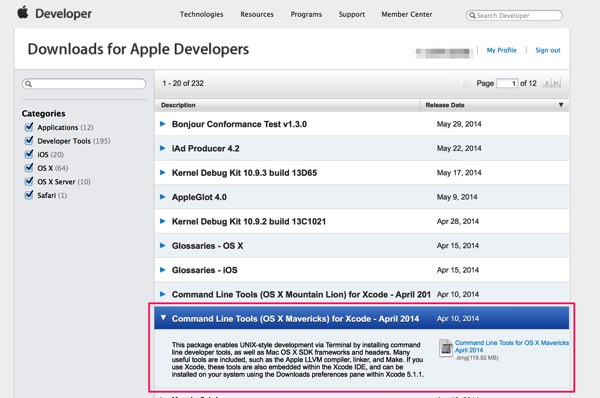Screen dimensions: 600x398
Task: Click the page number input field
Action: tap(507, 83)
